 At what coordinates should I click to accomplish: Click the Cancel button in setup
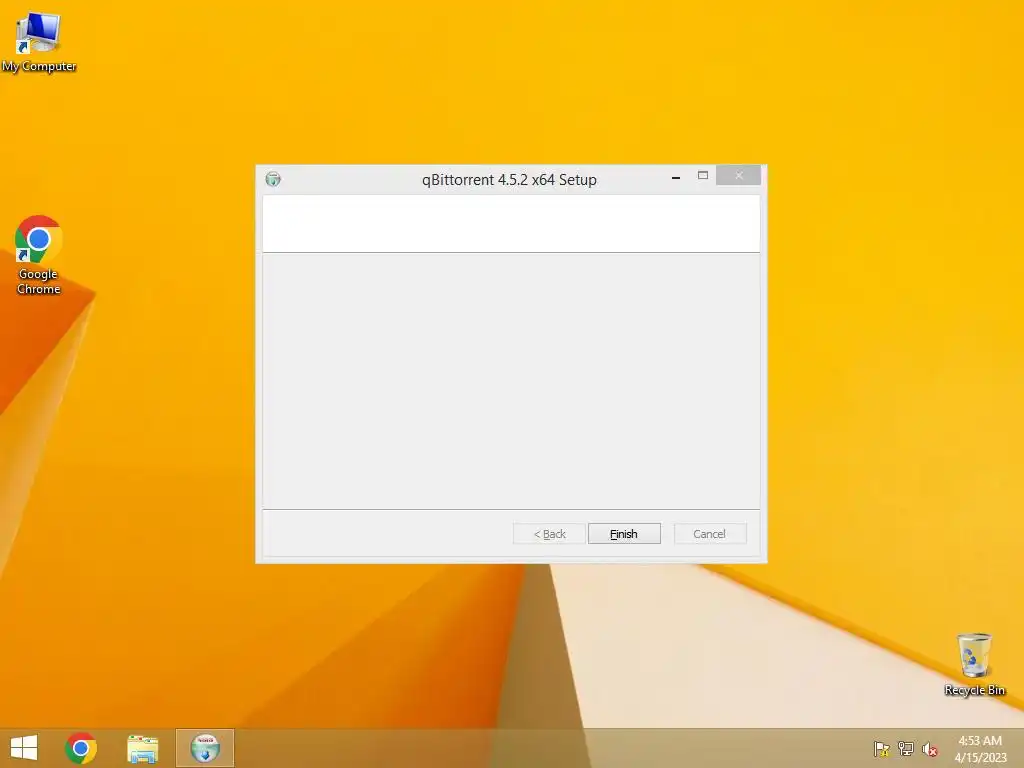click(x=710, y=534)
